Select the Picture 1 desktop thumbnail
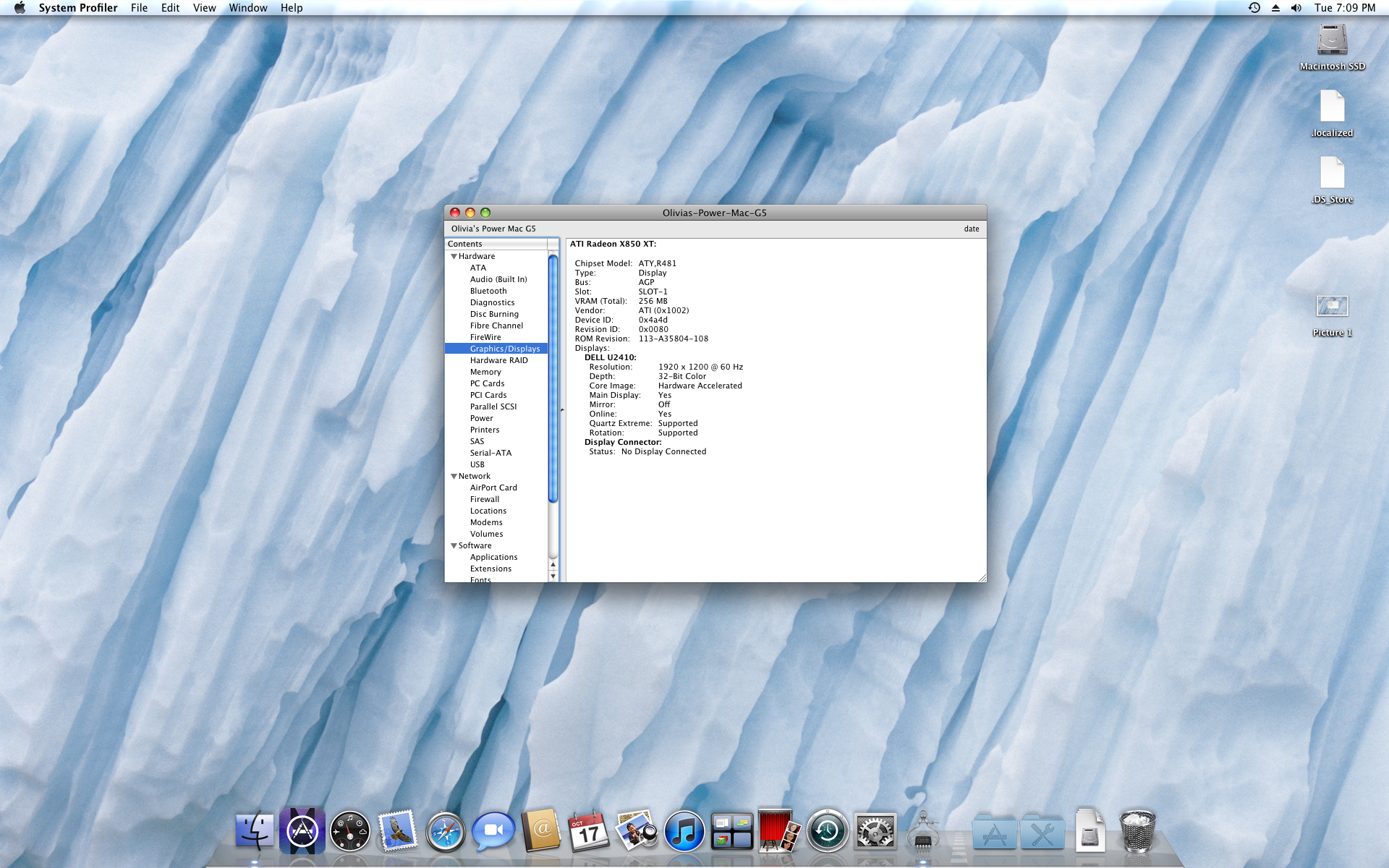1389x868 pixels. pyautogui.click(x=1332, y=307)
